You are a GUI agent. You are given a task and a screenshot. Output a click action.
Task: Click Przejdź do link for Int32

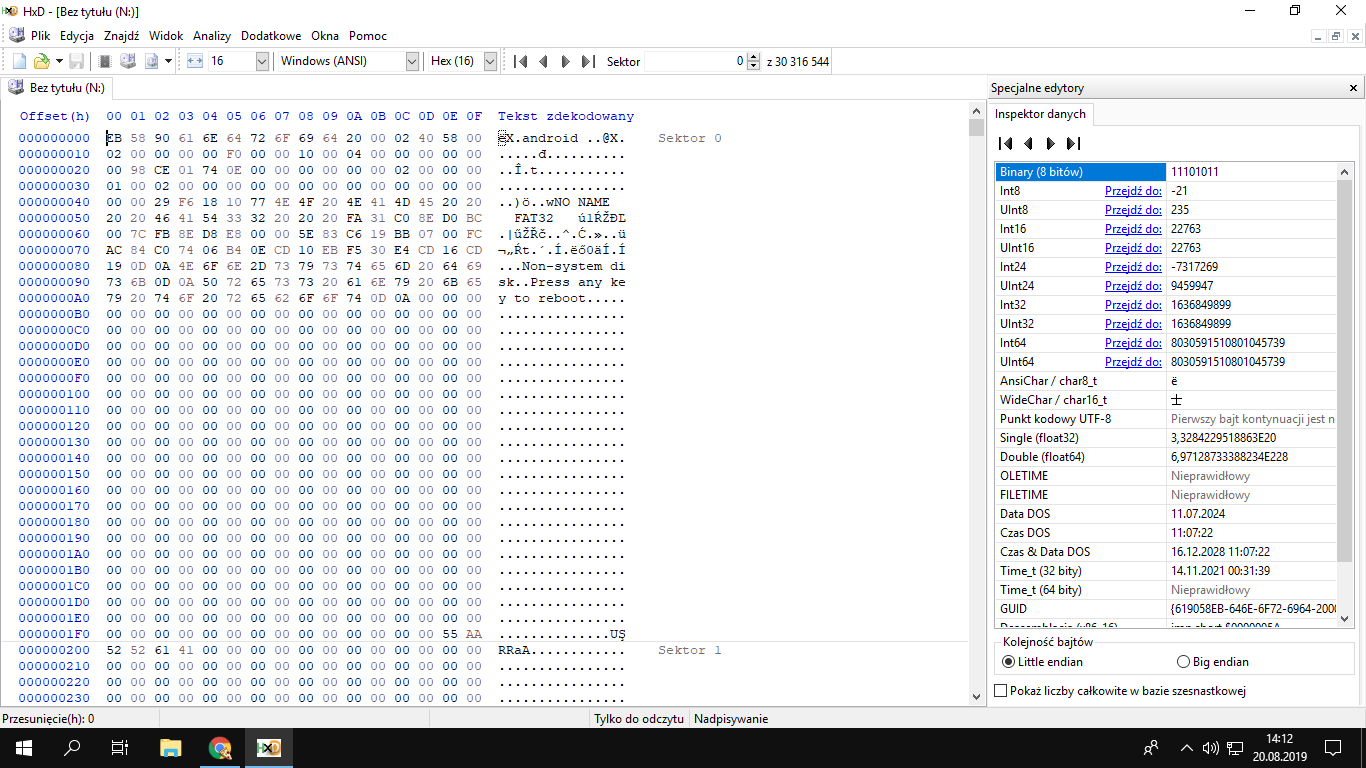click(x=1133, y=305)
